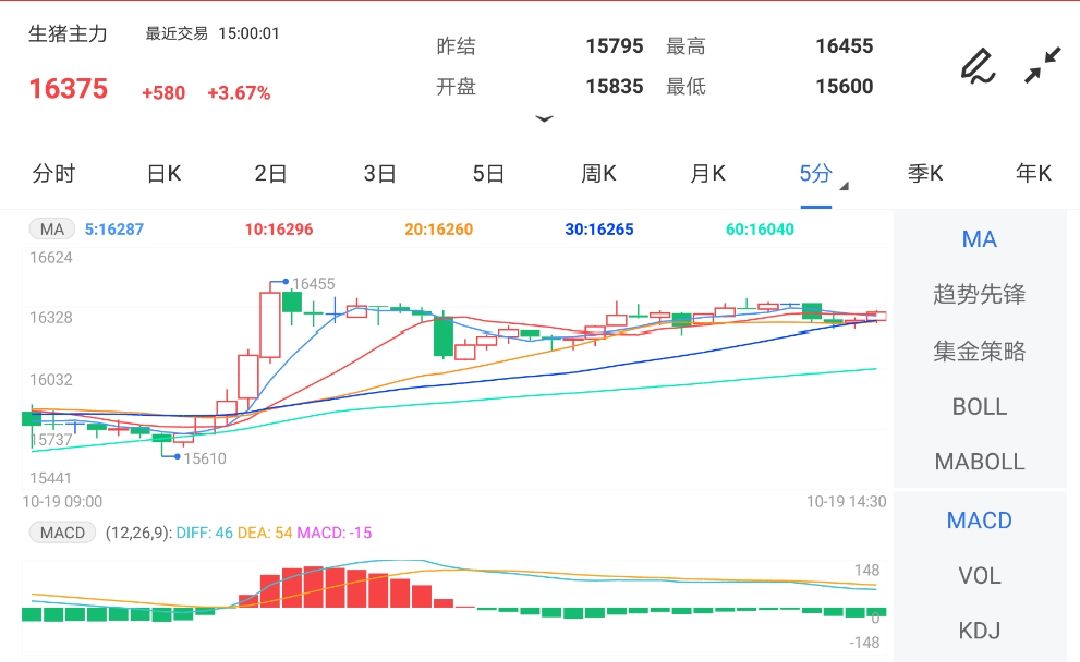
Task: Select the 5日 chart tab
Action: [488, 174]
